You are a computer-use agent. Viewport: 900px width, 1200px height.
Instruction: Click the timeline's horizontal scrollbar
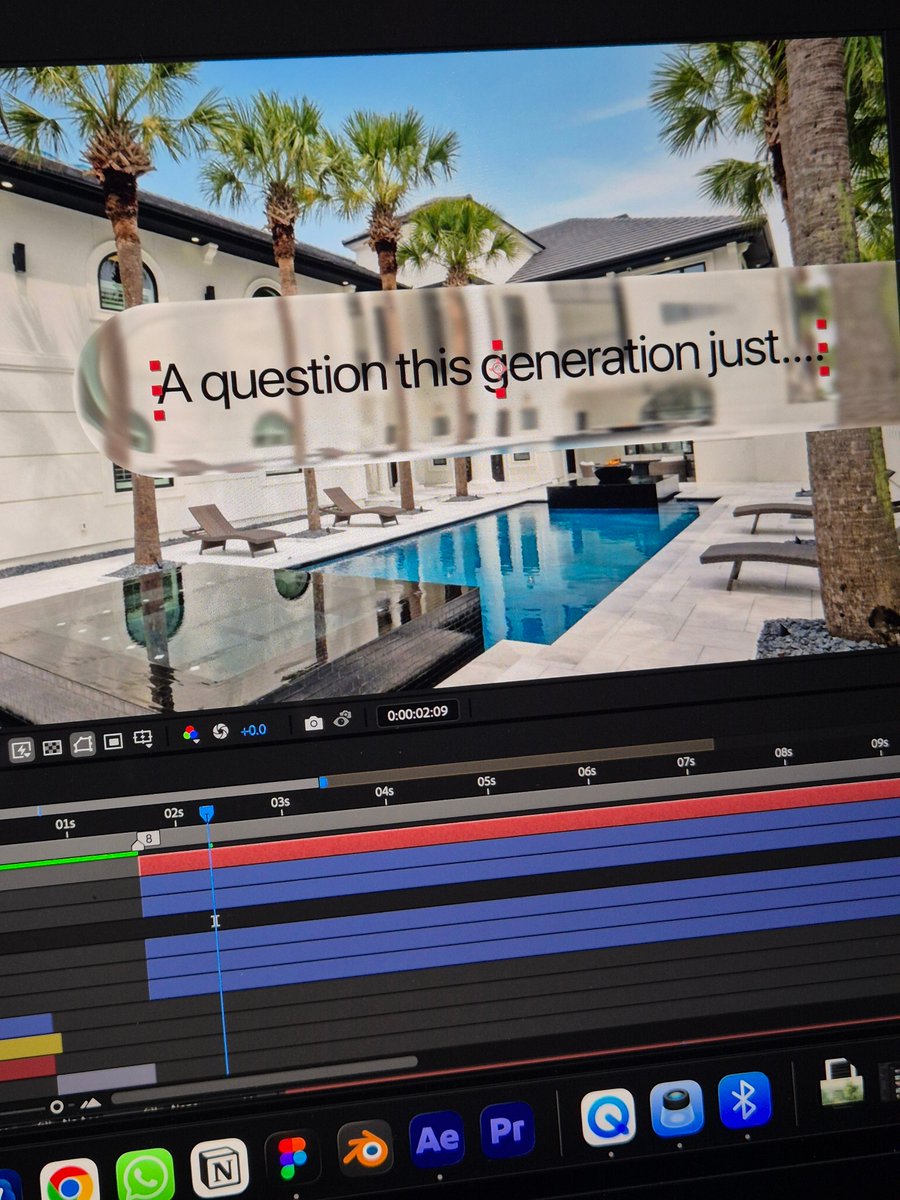pos(264,1079)
